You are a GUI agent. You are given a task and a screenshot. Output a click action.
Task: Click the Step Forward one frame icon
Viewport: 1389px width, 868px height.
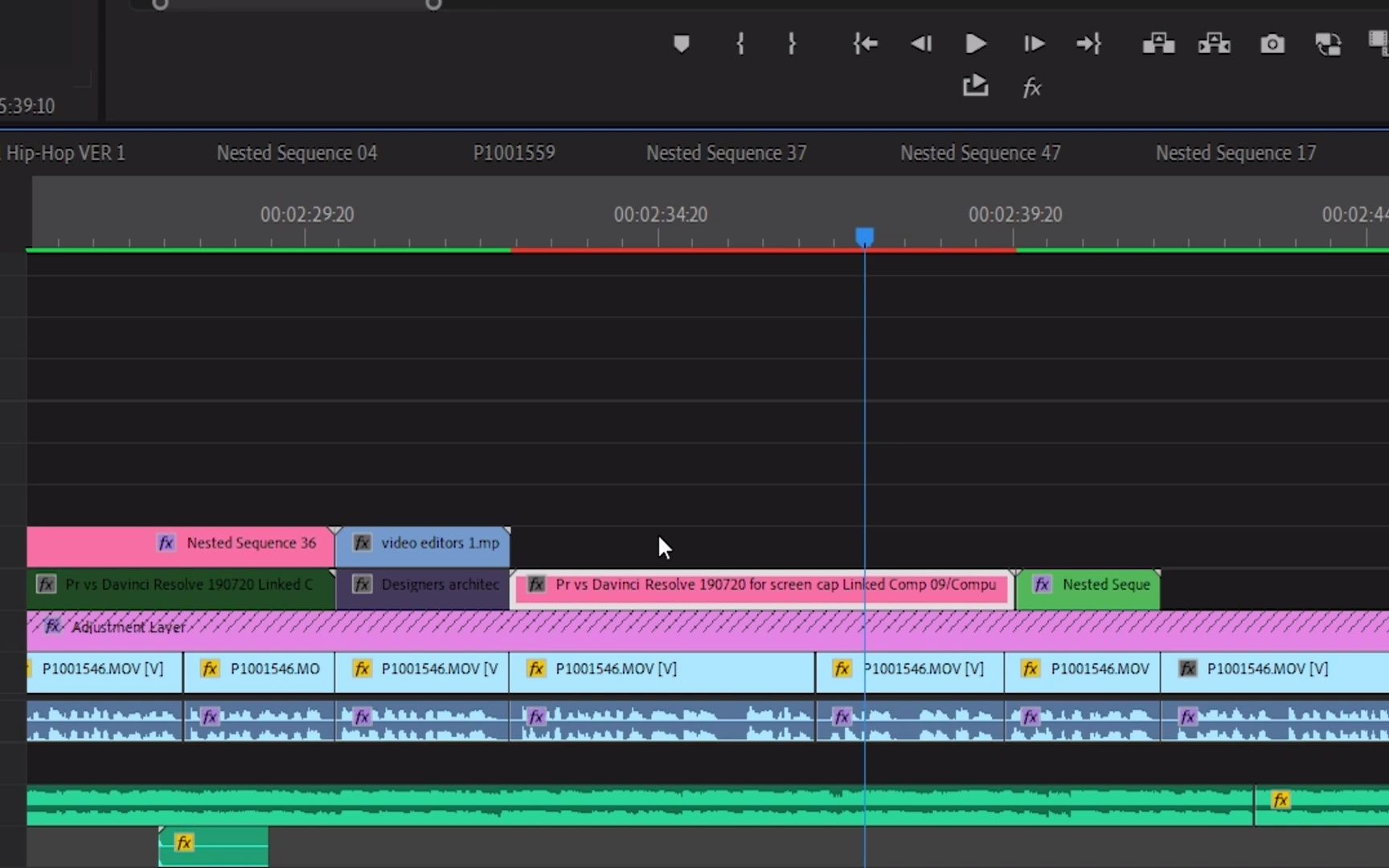tap(1033, 44)
